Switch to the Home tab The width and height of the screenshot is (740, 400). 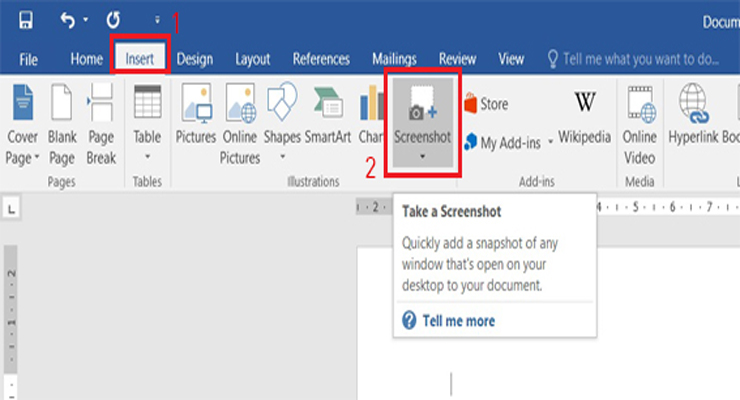tap(86, 59)
